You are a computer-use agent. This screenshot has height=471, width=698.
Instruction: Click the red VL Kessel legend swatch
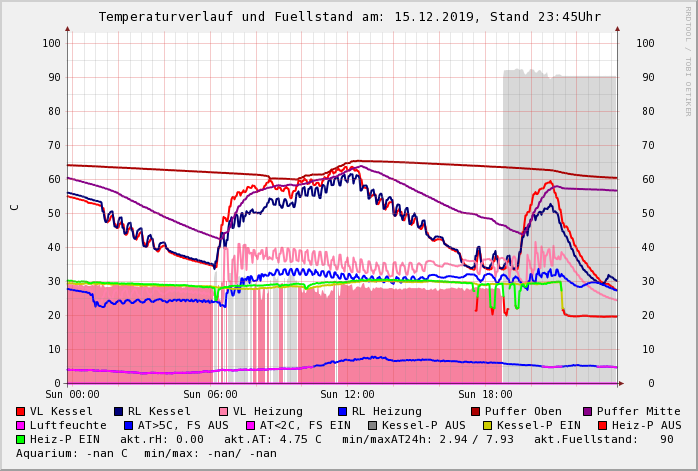click(21, 412)
